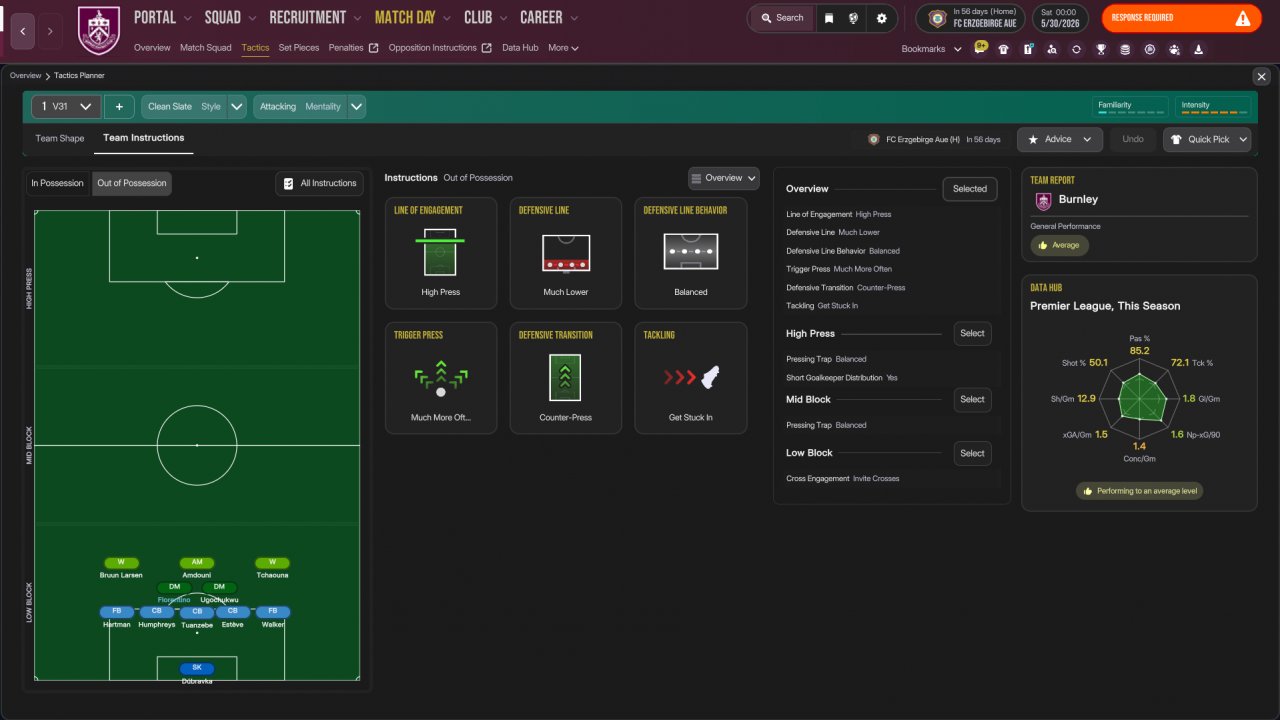Screen dimensions: 1280x720
Task: Click Select for High Press section
Action: pyautogui.click(x=972, y=334)
